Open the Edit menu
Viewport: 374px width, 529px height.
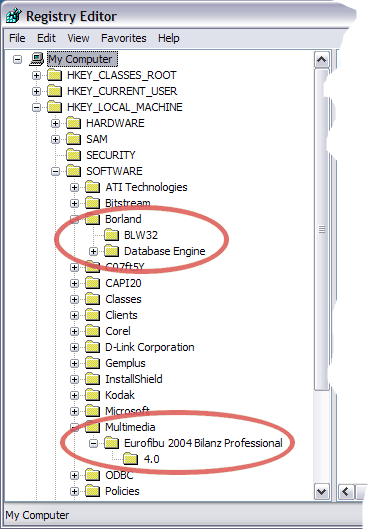(x=46, y=38)
